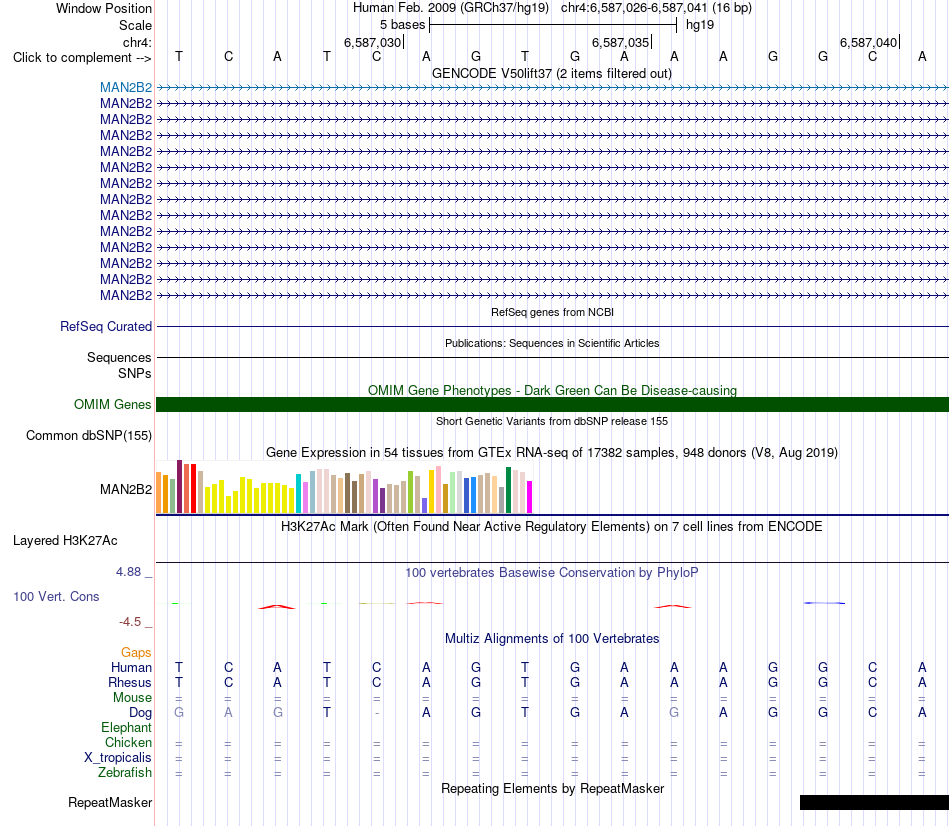Image resolution: width=950 pixels, height=826 pixels.
Task: Click the Common dbSNP(155) label
Action: tap(88, 435)
